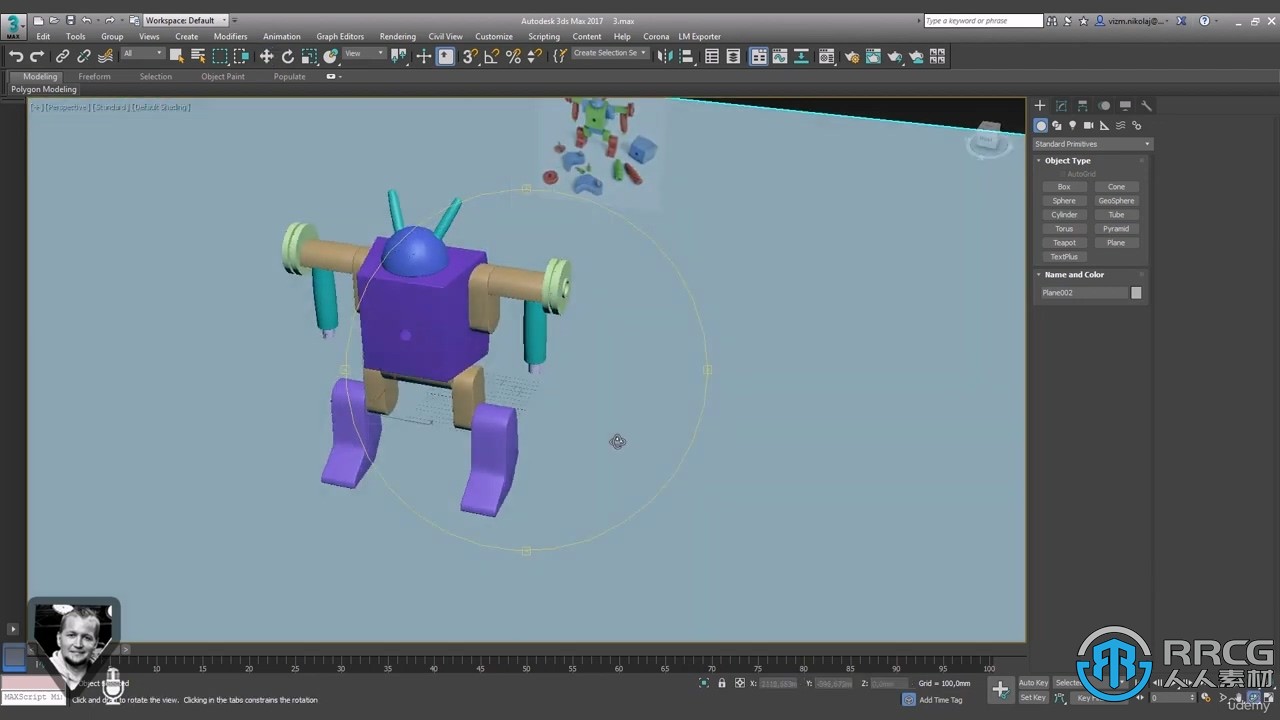
Task: Collapse the Object Type rollout
Action: 1067,160
